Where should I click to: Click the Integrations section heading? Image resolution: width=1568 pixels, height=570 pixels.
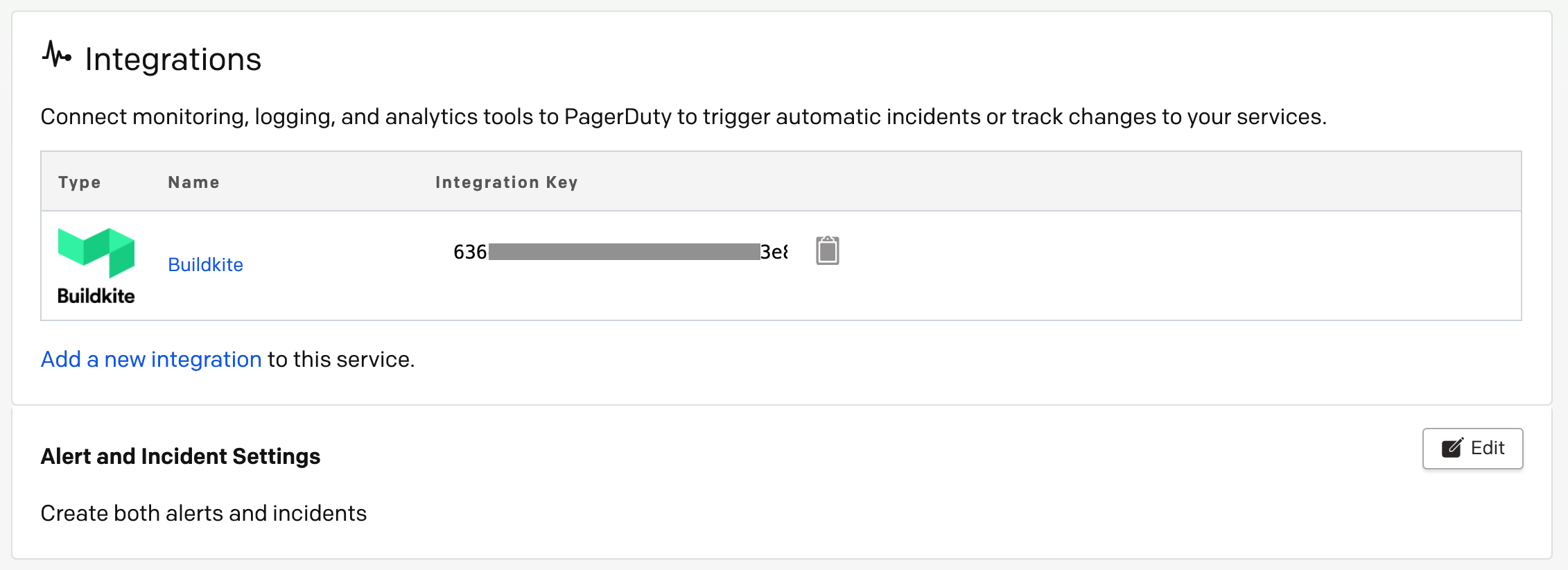pyautogui.click(x=173, y=58)
